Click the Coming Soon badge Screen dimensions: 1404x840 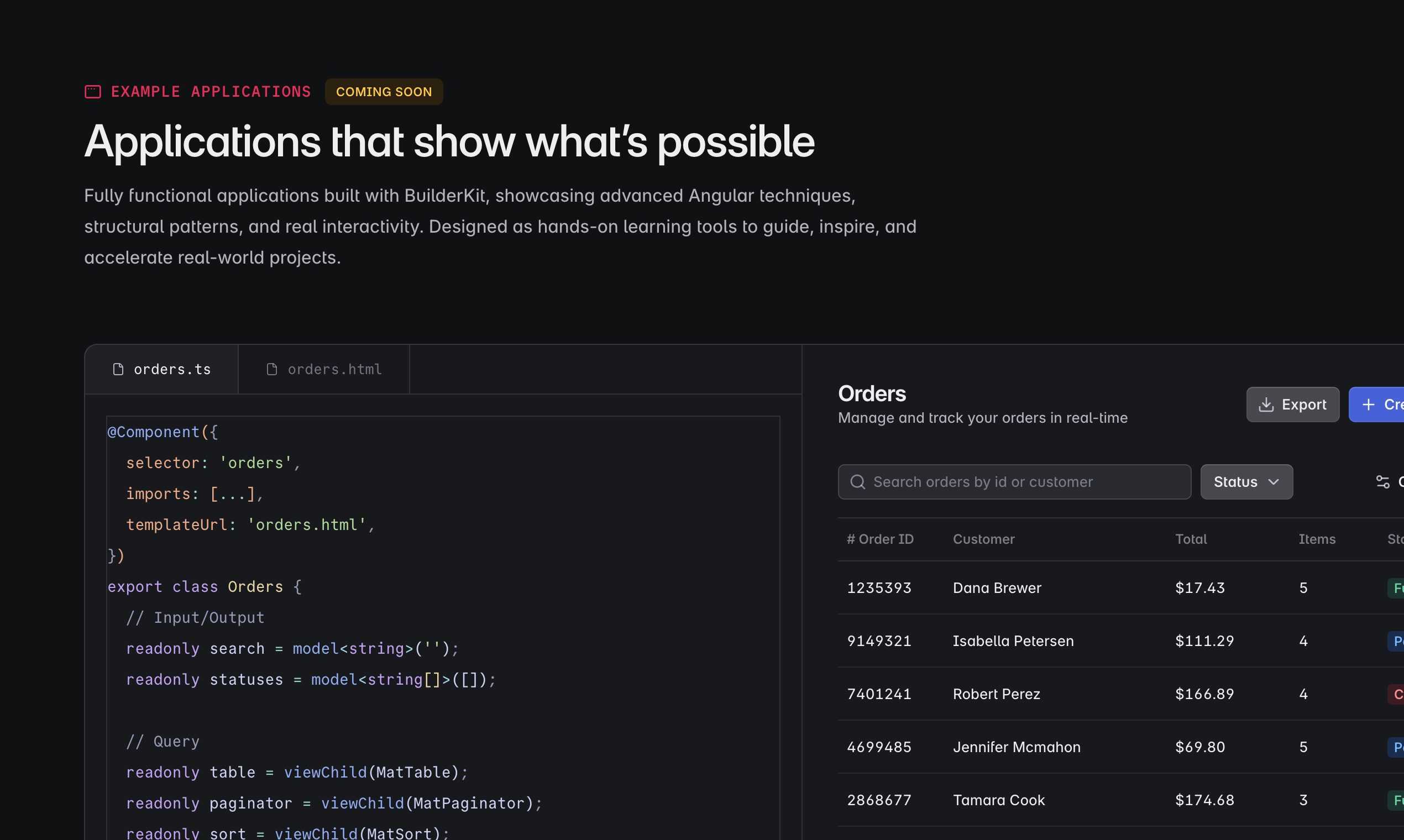(384, 92)
